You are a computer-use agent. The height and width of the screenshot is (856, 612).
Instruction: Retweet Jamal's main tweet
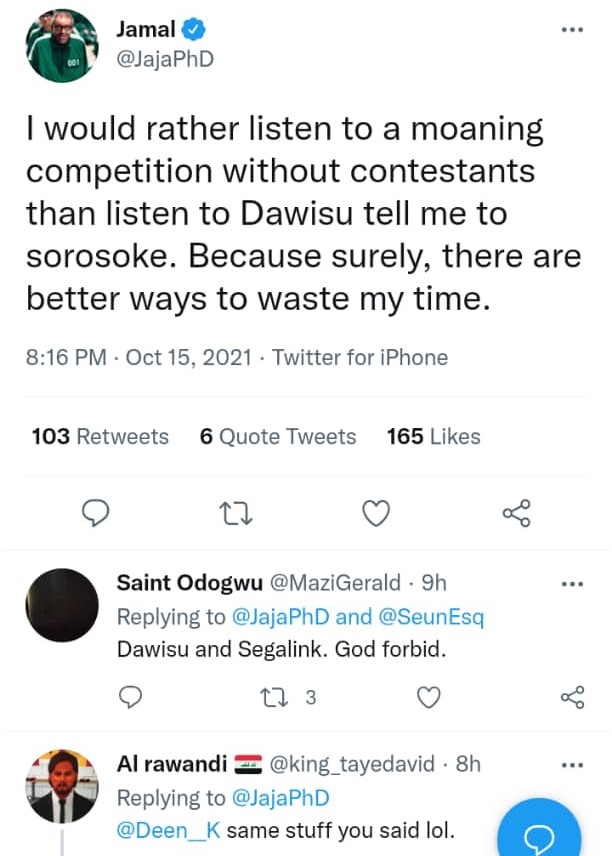coord(235,514)
